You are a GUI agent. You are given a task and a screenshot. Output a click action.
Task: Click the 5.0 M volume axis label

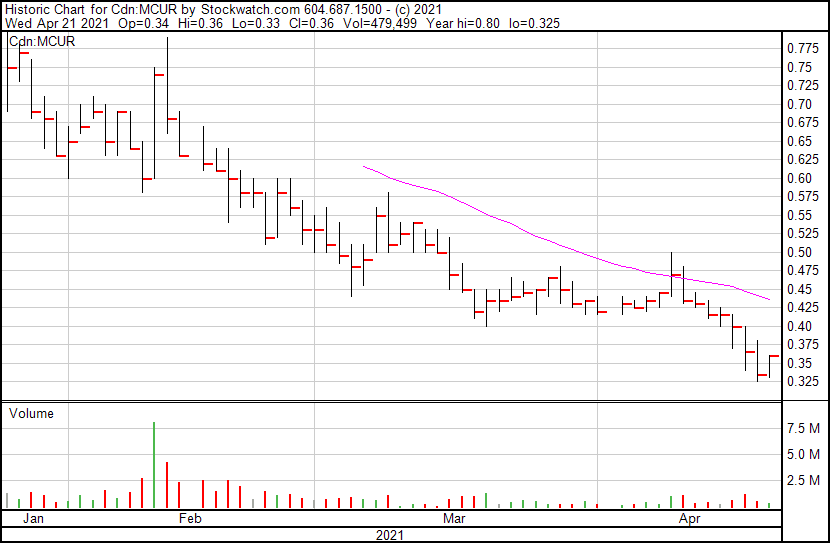[803, 455]
